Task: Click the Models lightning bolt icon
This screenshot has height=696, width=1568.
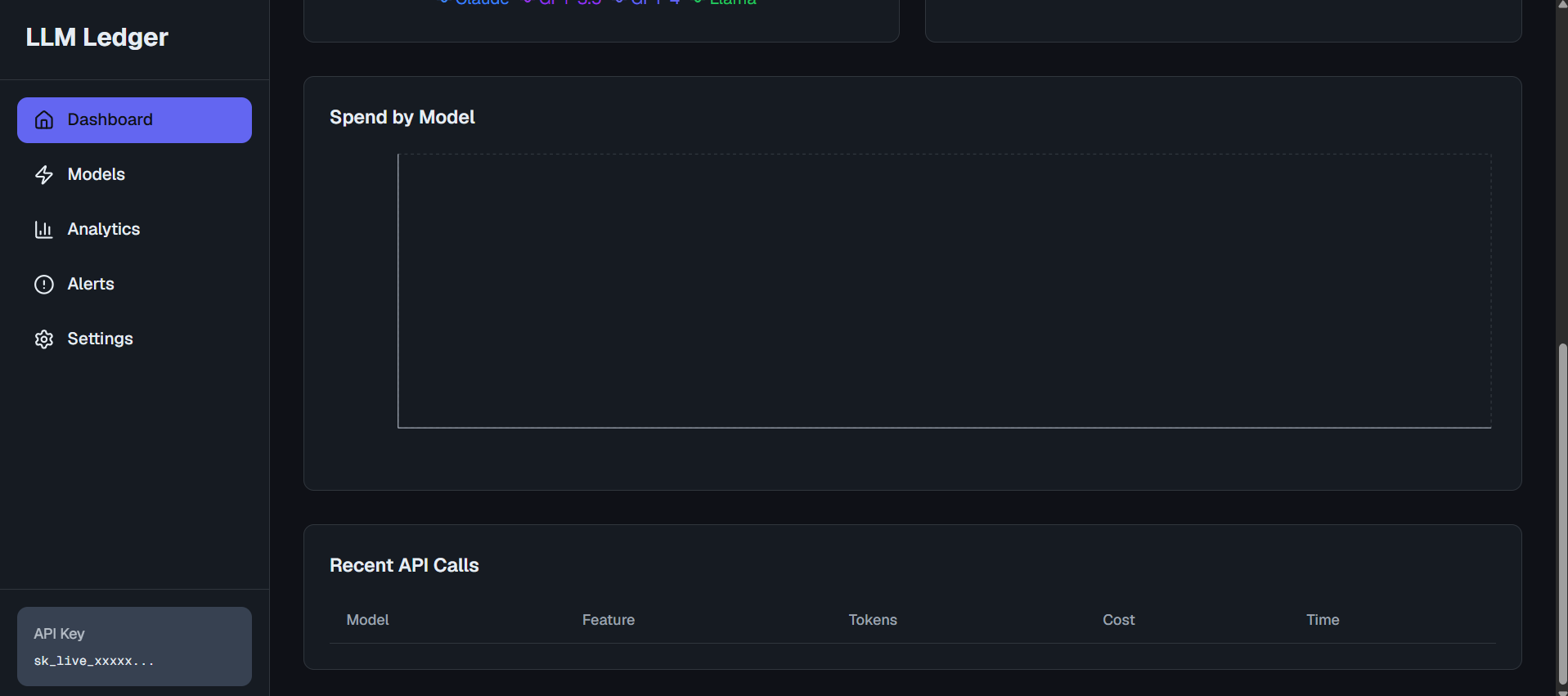Action: pyautogui.click(x=44, y=175)
